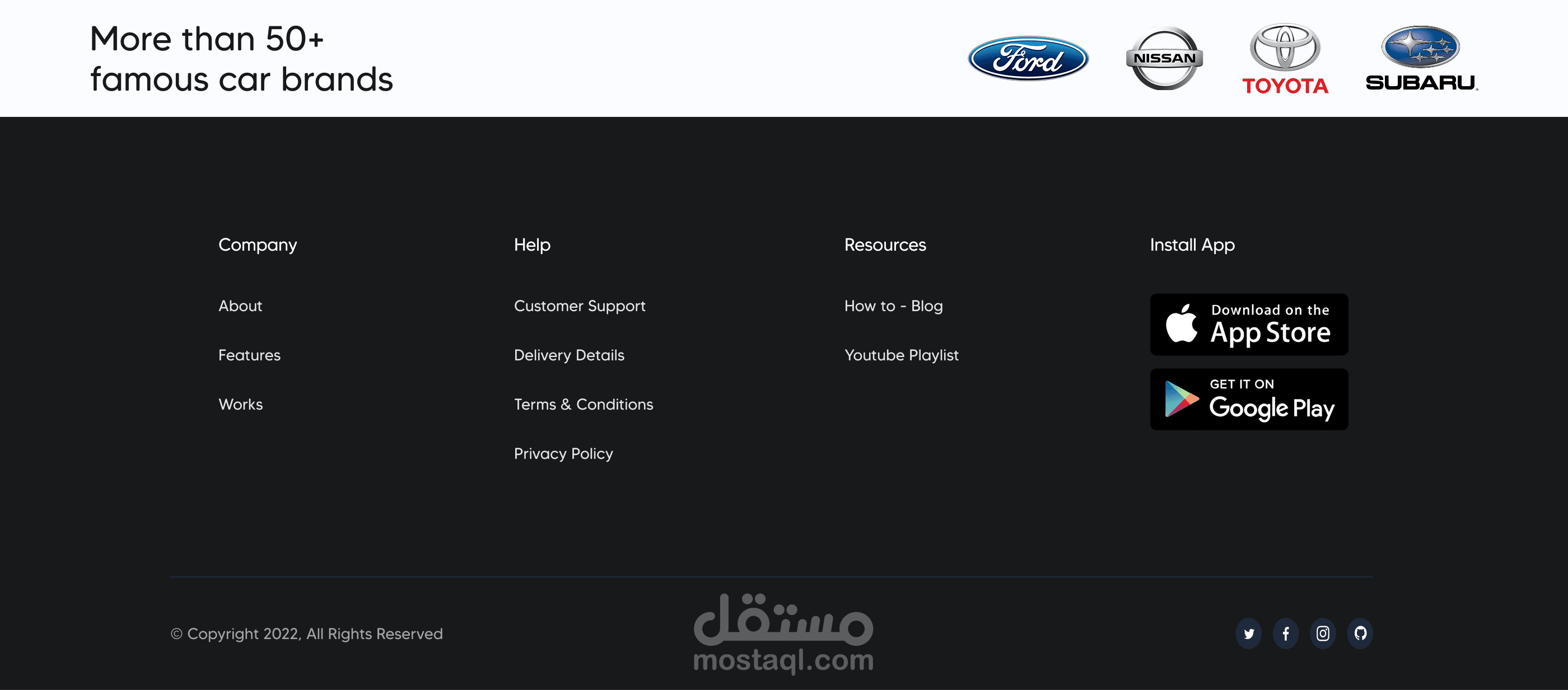
Task: Select the Subaru brand logo
Action: (x=1421, y=58)
